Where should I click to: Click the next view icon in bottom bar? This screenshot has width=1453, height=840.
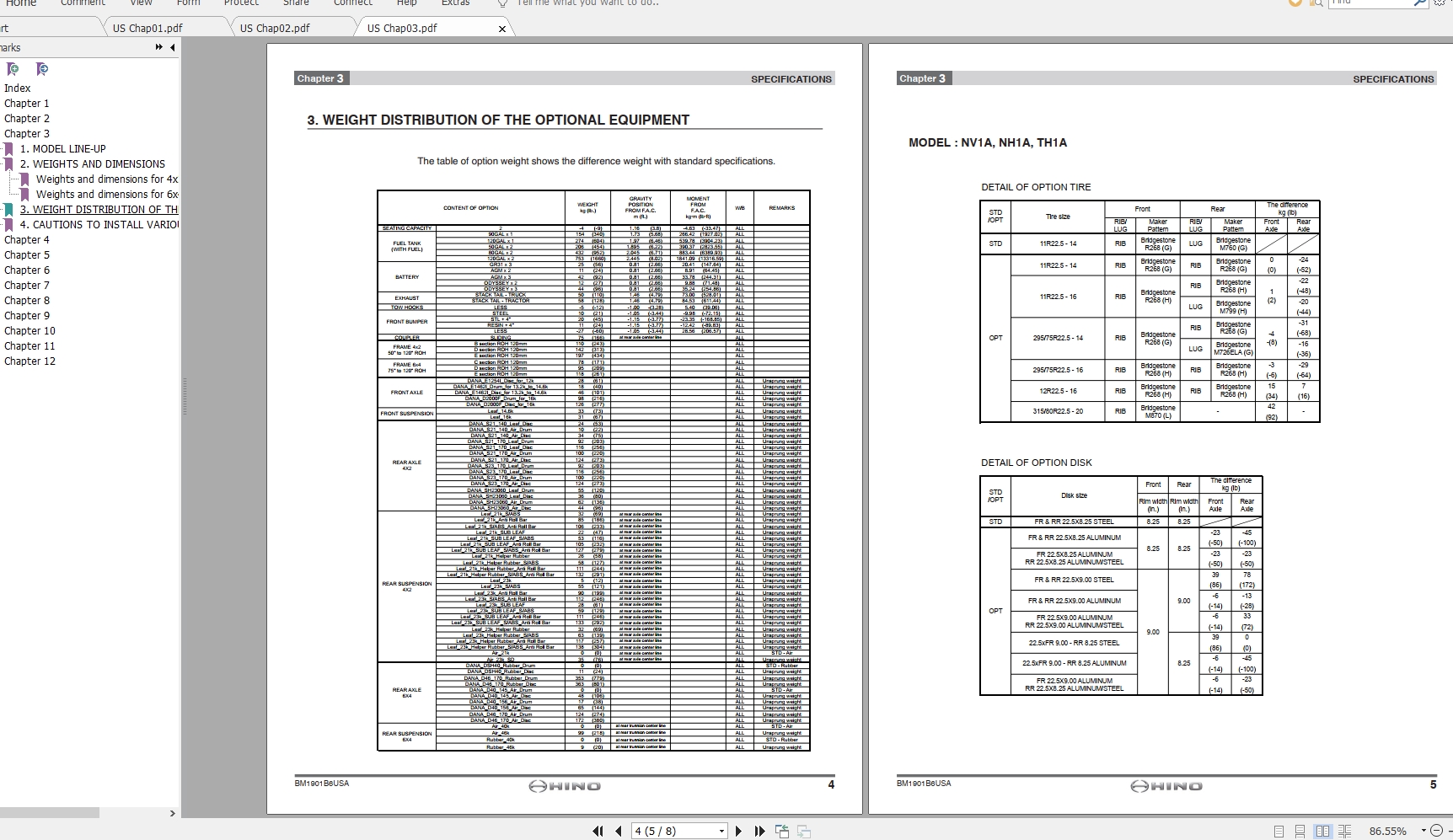pyautogui.click(x=804, y=831)
